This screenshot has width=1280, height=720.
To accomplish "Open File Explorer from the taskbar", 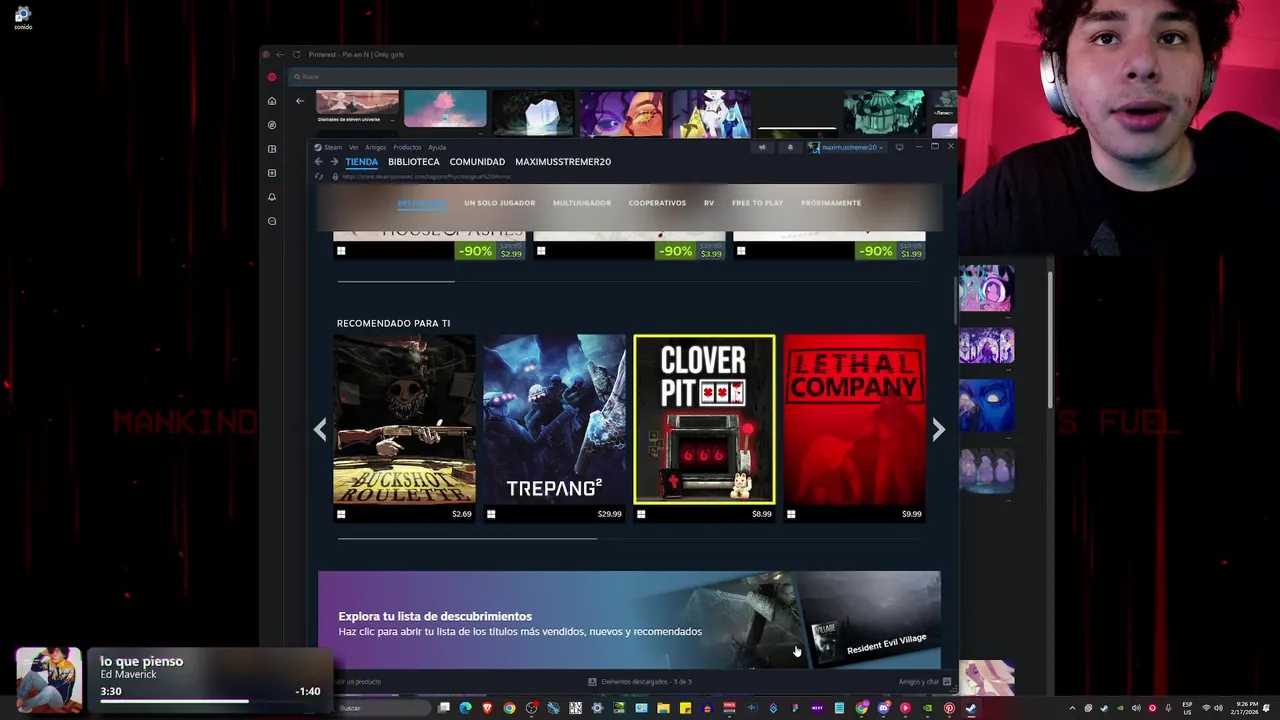I will (663, 708).
